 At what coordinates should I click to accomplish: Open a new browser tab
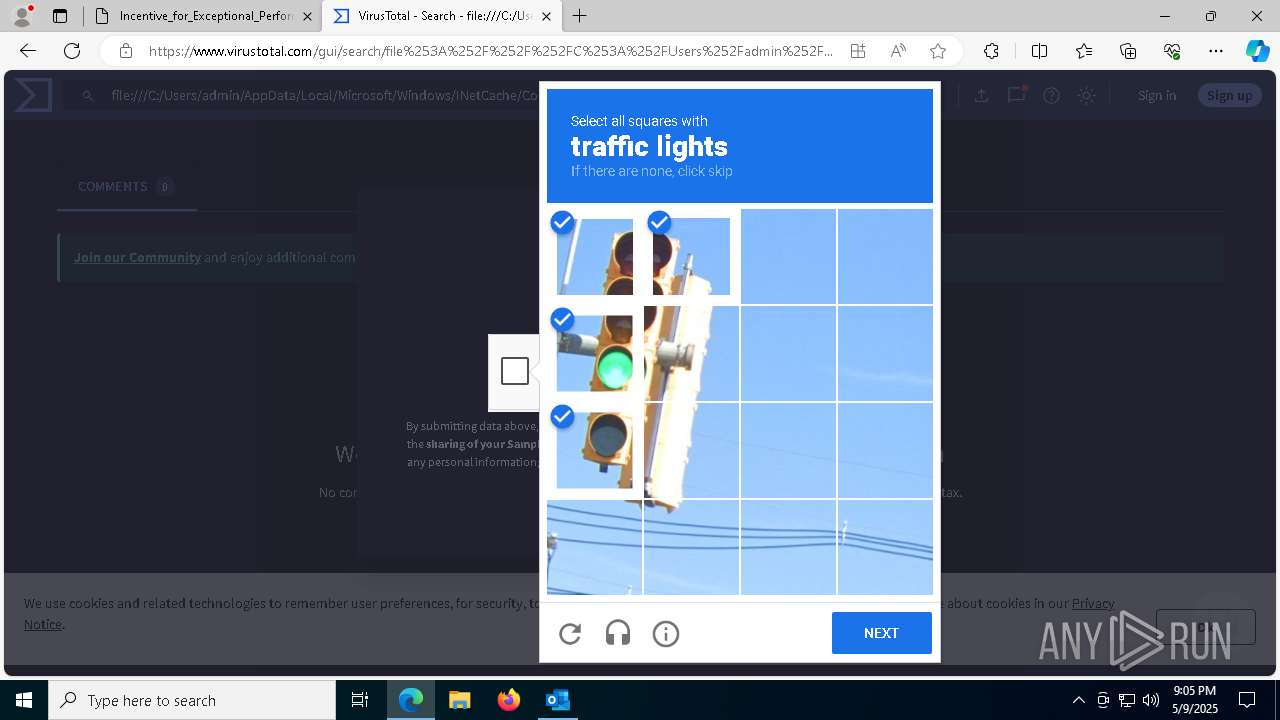tap(580, 16)
